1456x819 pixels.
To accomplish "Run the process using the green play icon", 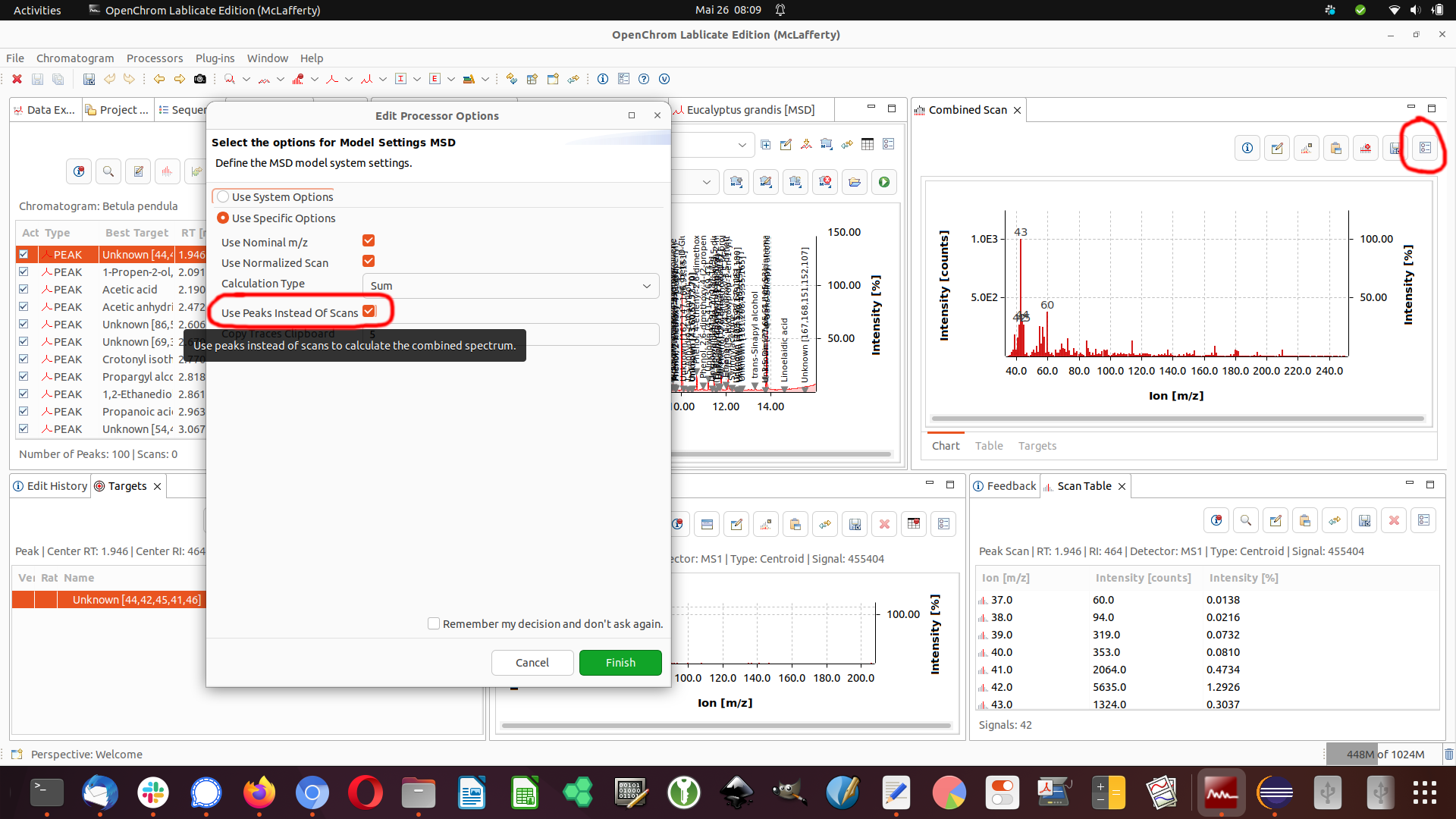I will point(884,182).
